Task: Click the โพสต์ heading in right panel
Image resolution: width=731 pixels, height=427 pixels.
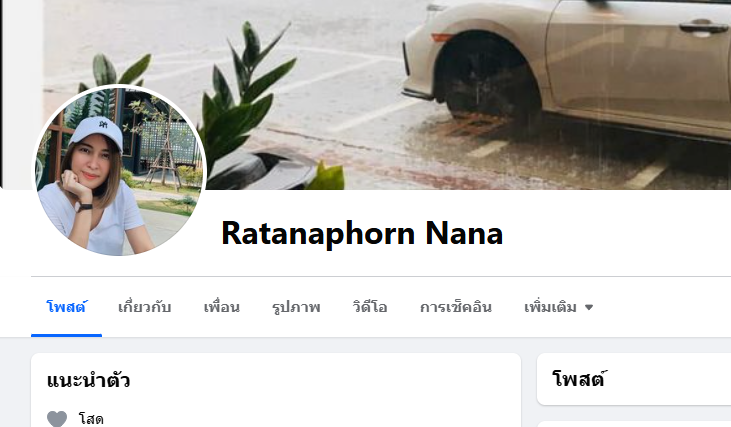Action: pyautogui.click(x=579, y=379)
